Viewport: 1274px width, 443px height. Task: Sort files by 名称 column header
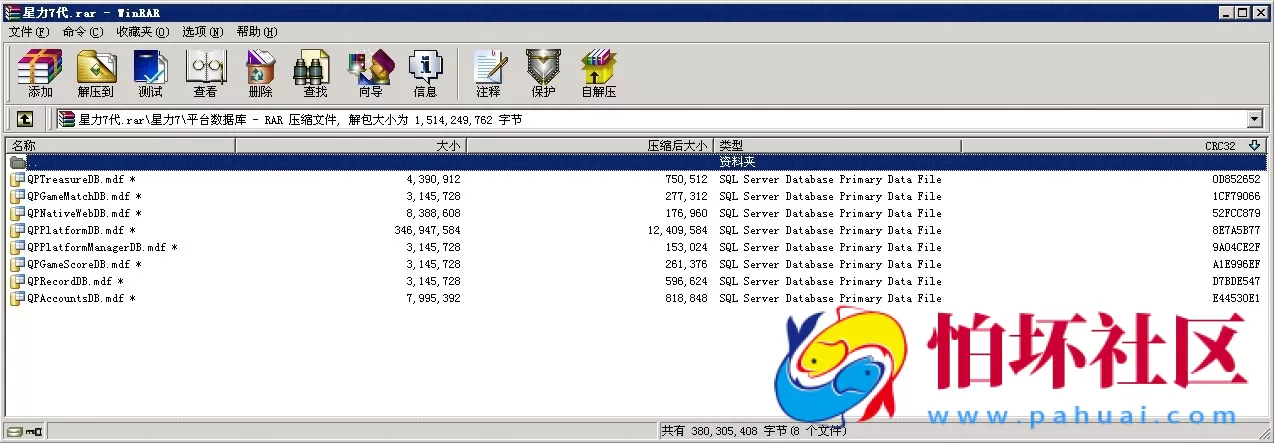coord(120,146)
